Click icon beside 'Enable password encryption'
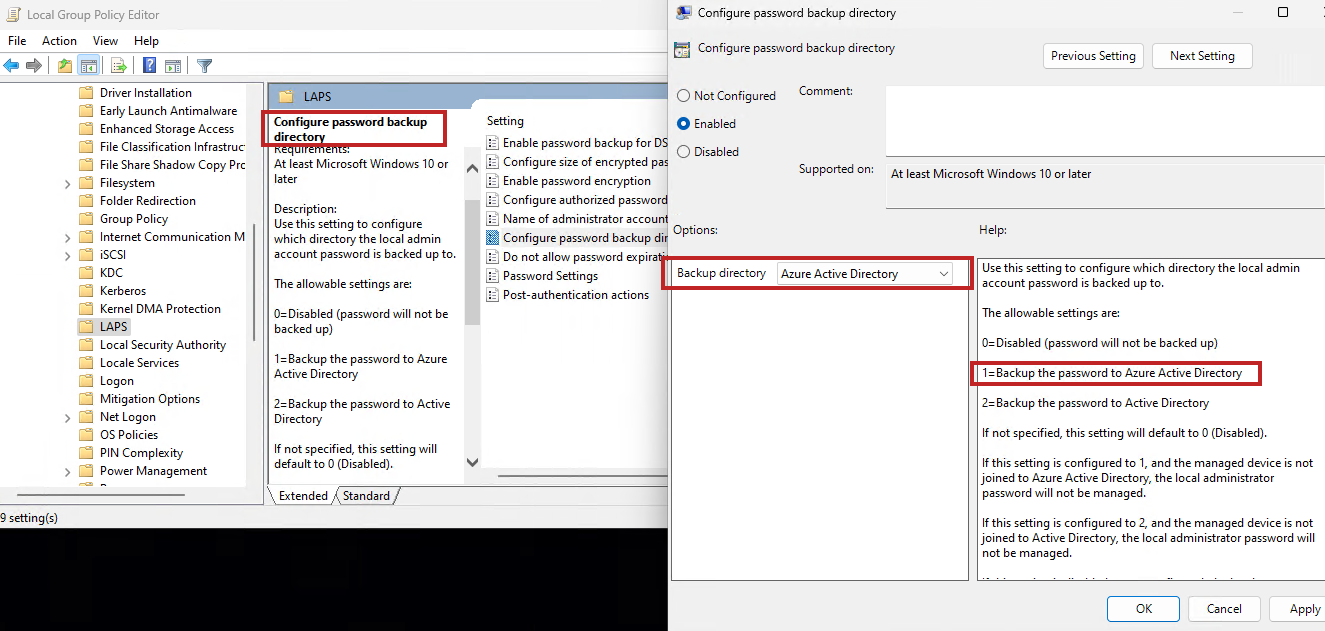This screenshot has height=631, width=1325. point(492,181)
